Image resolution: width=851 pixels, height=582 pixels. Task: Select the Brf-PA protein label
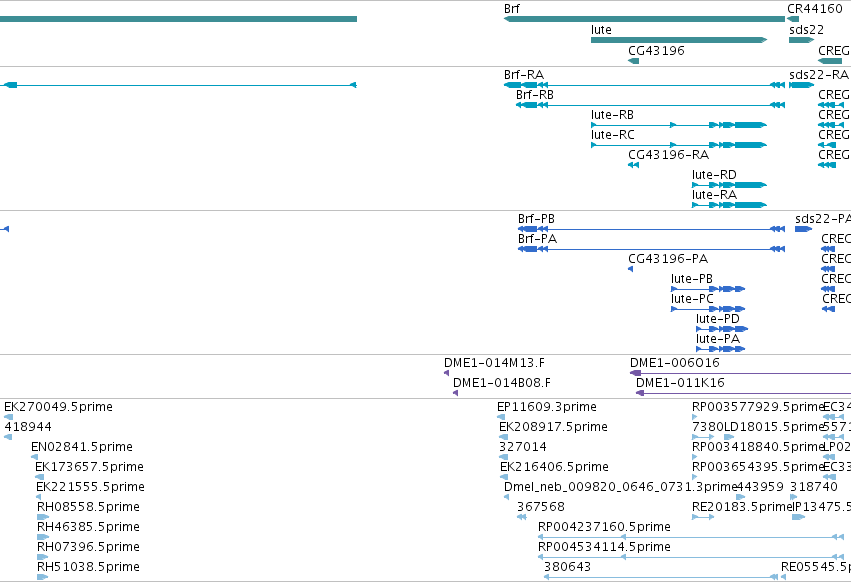click(x=537, y=239)
